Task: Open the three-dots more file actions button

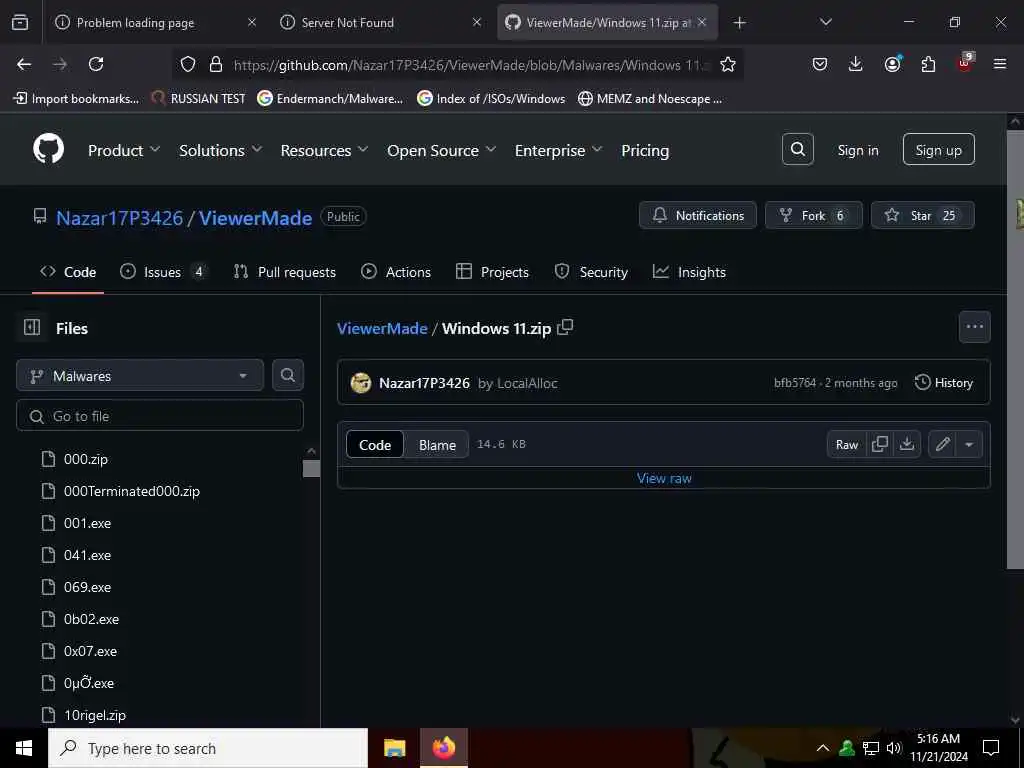Action: coord(974,327)
